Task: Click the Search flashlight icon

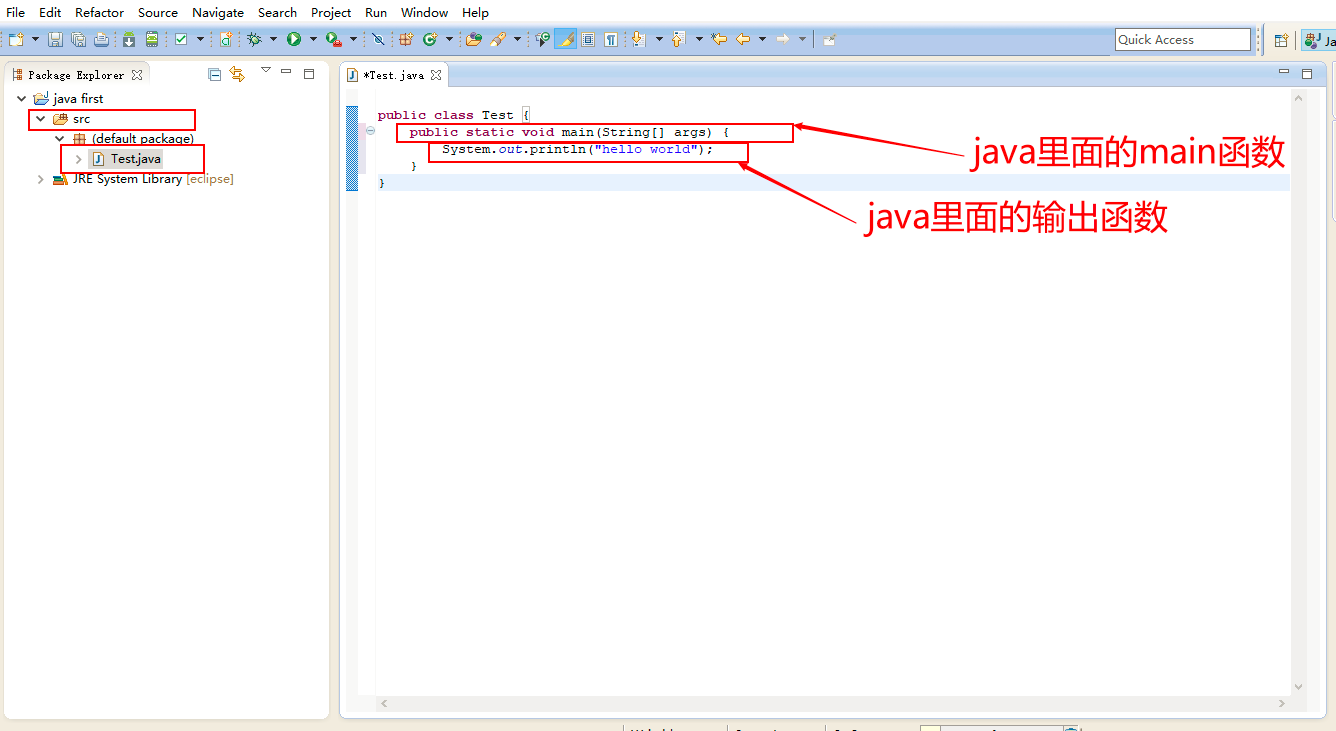Action: click(498, 39)
